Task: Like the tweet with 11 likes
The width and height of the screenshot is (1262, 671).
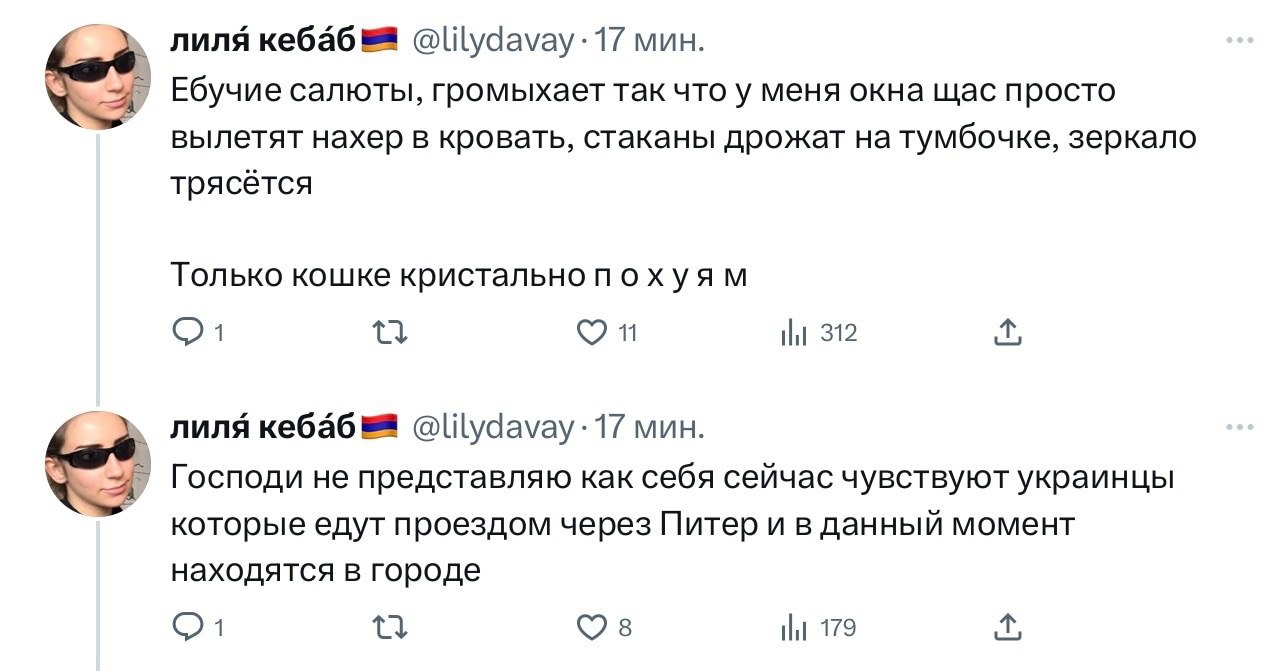Action: tap(594, 333)
